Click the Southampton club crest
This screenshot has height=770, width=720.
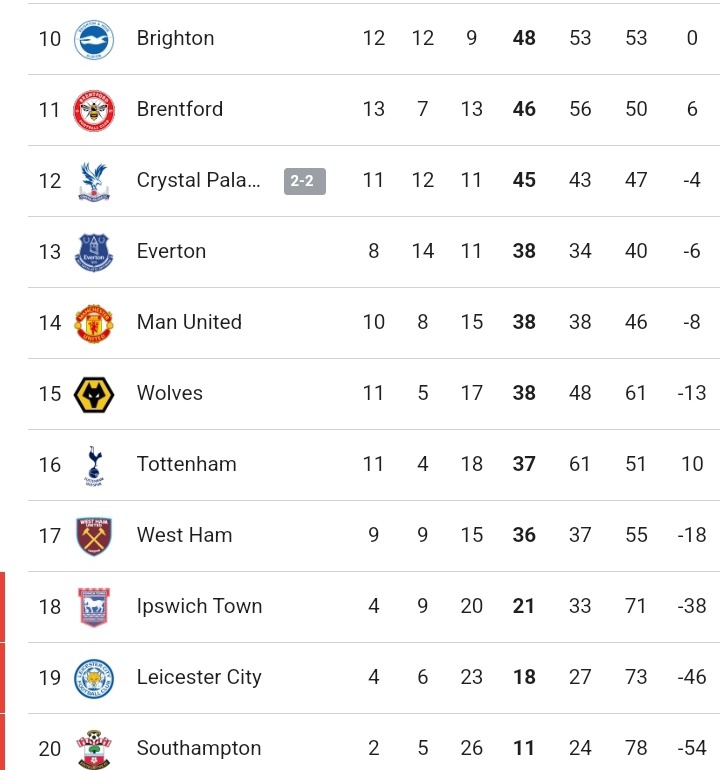point(94,749)
